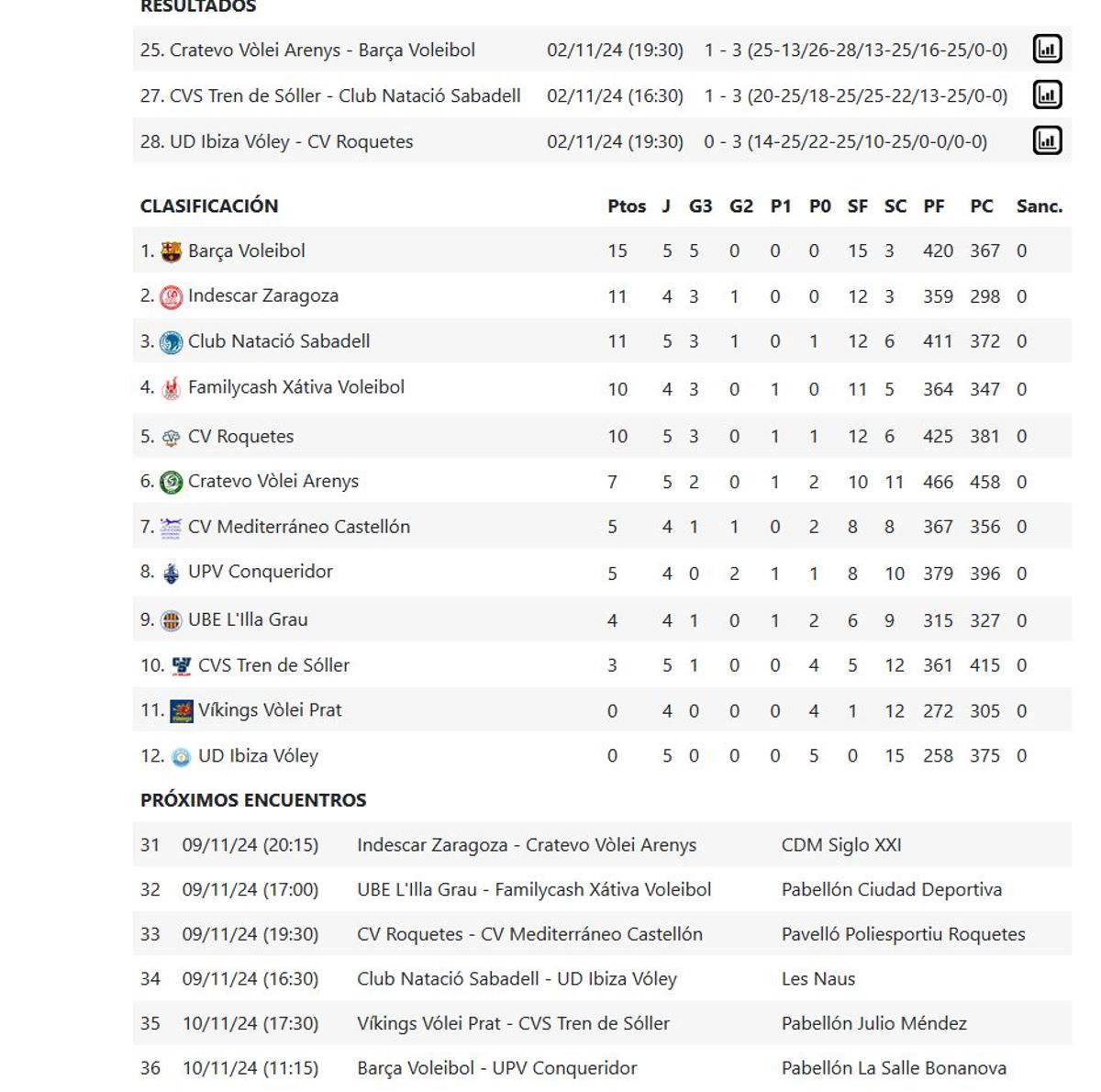
Task: Sort the table by PF column header
Action: (935, 206)
